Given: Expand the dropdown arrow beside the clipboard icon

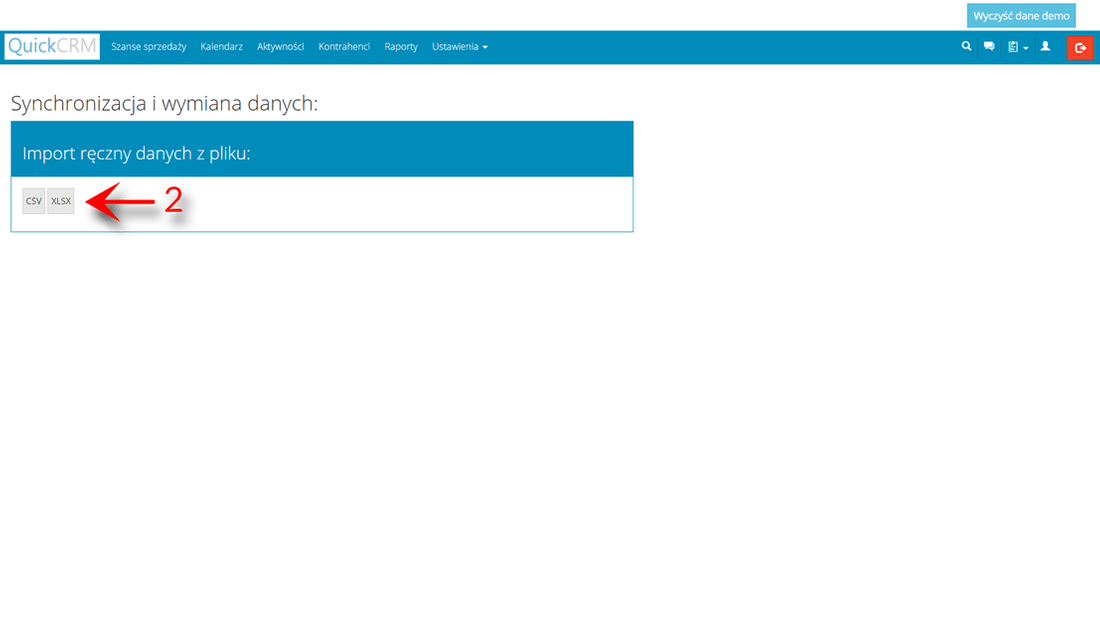Looking at the screenshot, I should click(1024, 48).
